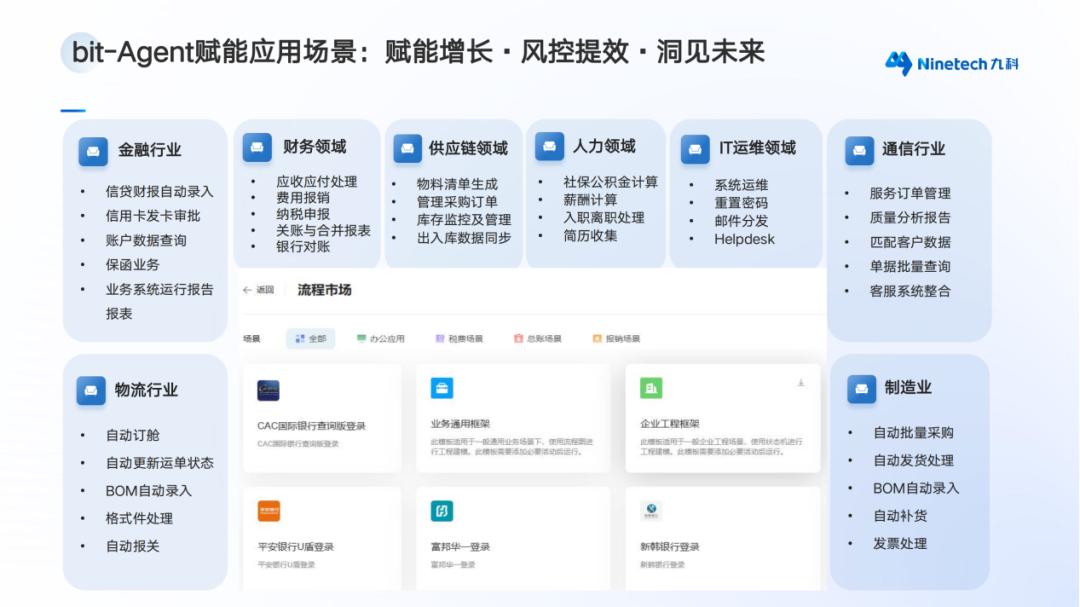Viewport: 1080px width, 607px height.
Task: Click the 银行对账 bullet
Action: click(x=302, y=246)
